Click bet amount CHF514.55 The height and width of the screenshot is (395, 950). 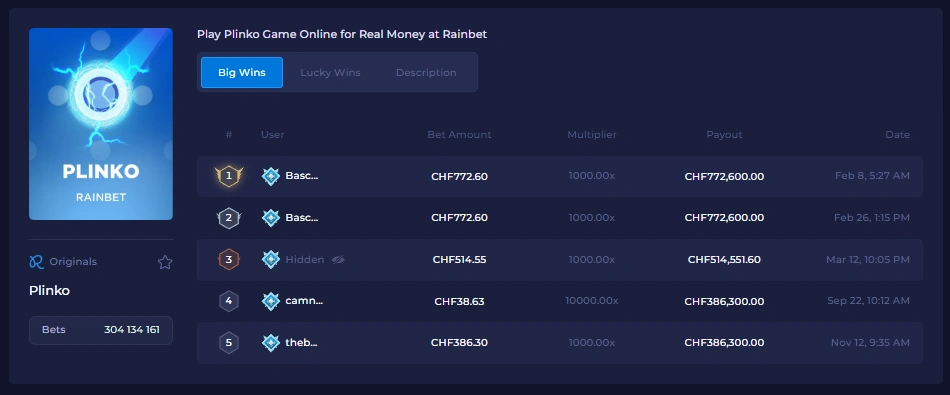[459, 260]
